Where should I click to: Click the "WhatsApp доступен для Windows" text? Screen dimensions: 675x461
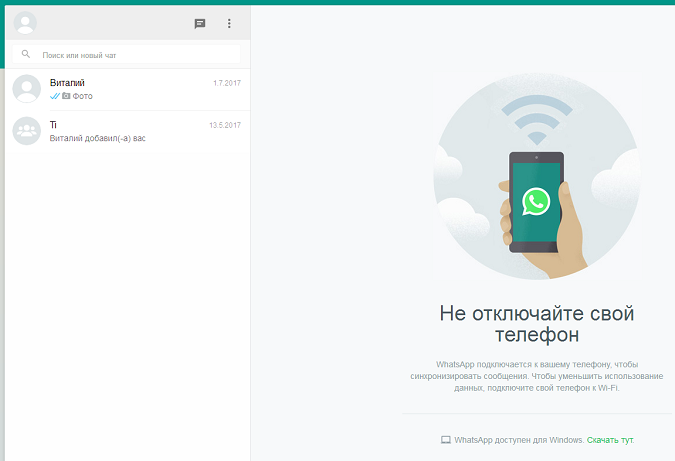click(x=519, y=440)
